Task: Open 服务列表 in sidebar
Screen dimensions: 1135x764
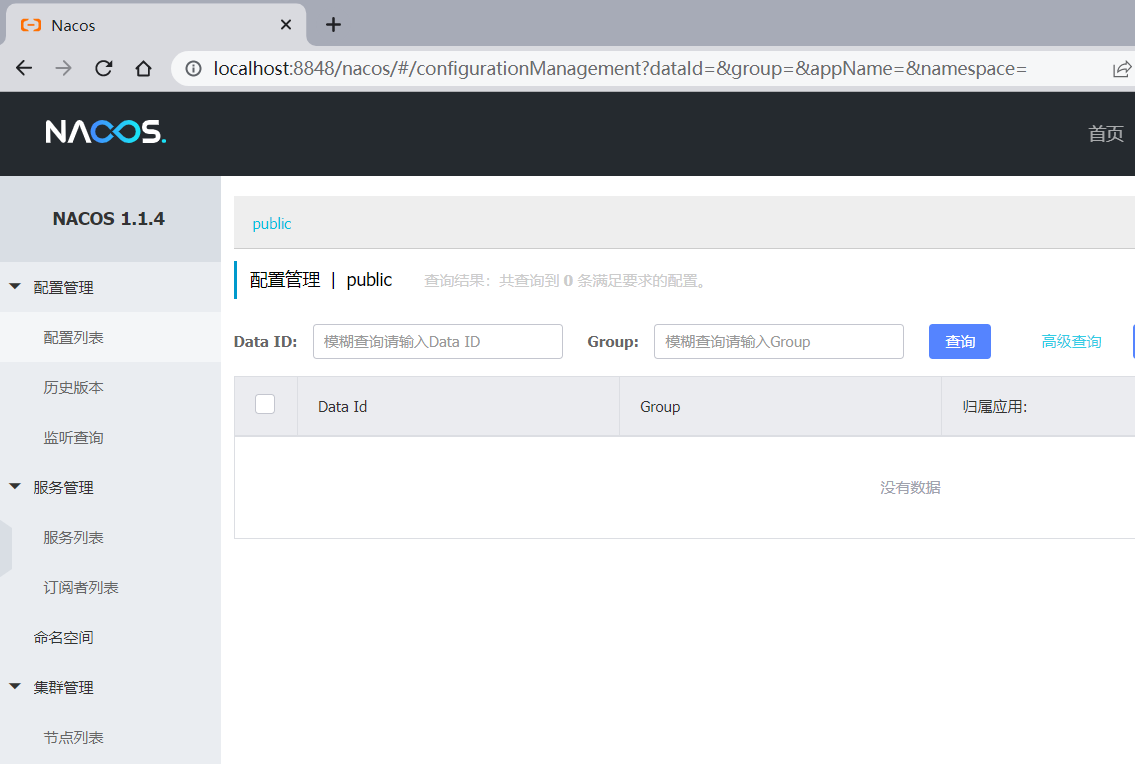Action: pyautogui.click(x=110, y=537)
